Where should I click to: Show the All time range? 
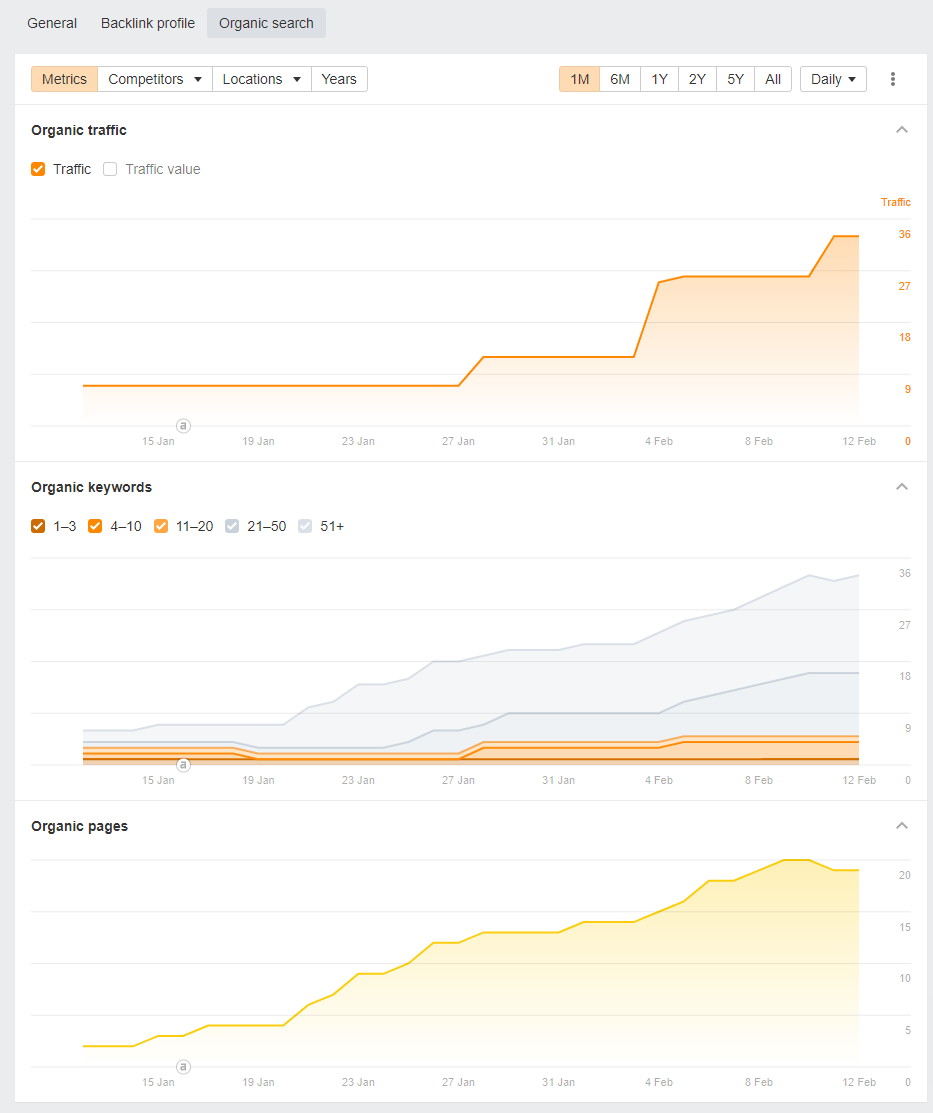tap(773, 79)
